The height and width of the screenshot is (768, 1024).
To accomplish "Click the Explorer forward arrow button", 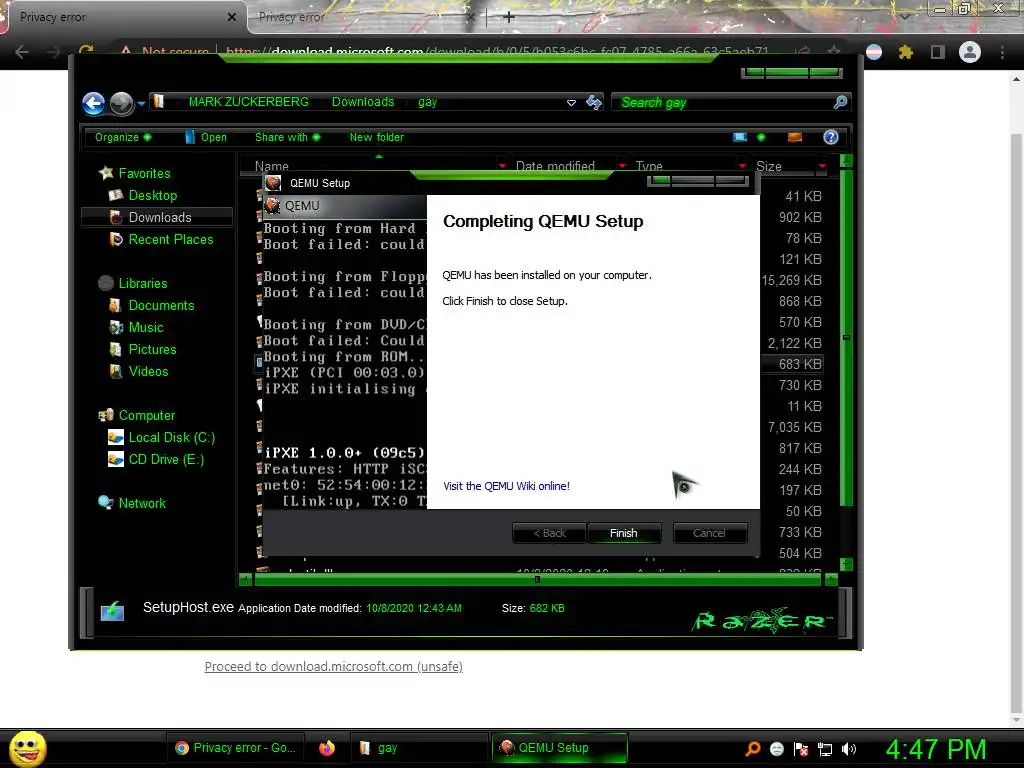I will pos(121,103).
